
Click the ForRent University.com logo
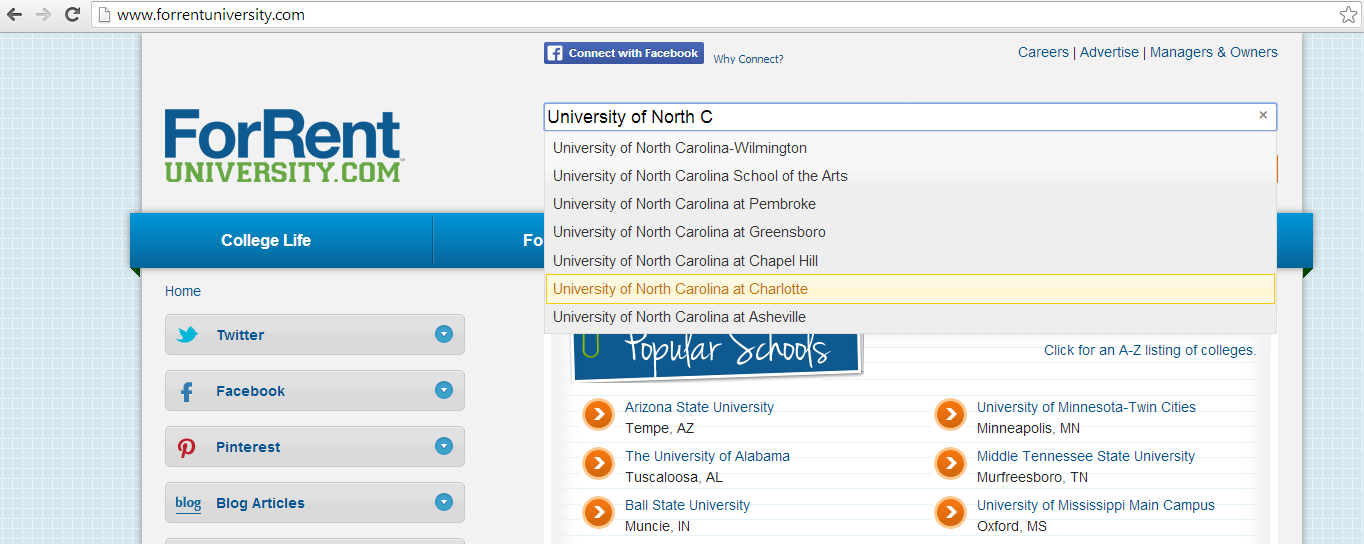coord(284,146)
